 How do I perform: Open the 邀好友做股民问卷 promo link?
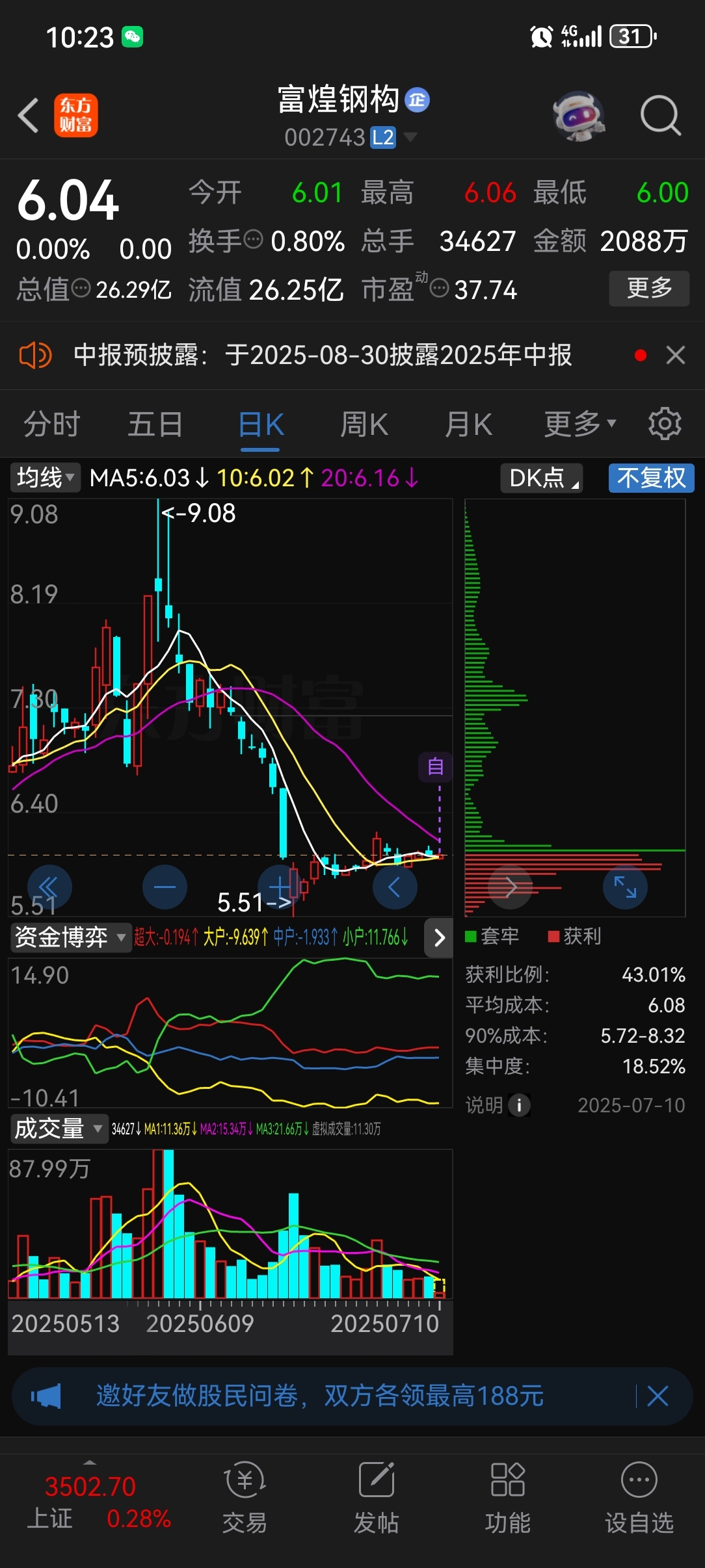point(320,1396)
